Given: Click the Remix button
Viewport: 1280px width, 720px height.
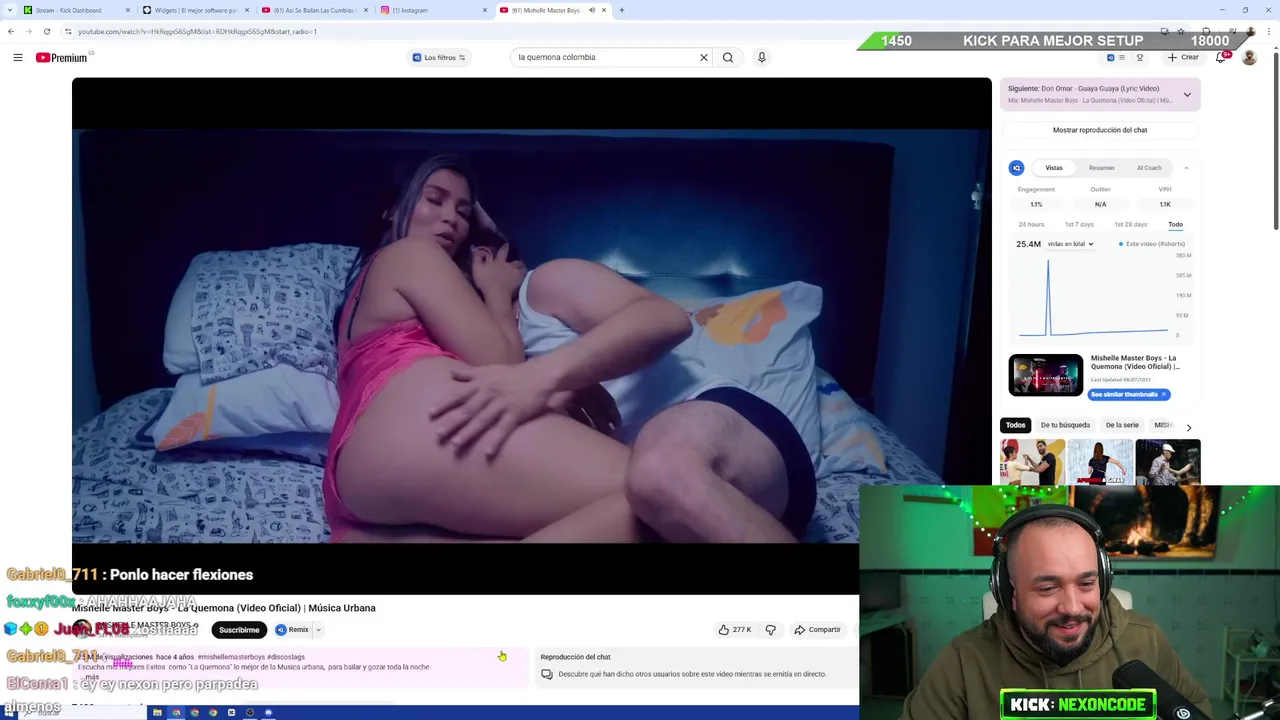Looking at the screenshot, I should click(x=293, y=630).
